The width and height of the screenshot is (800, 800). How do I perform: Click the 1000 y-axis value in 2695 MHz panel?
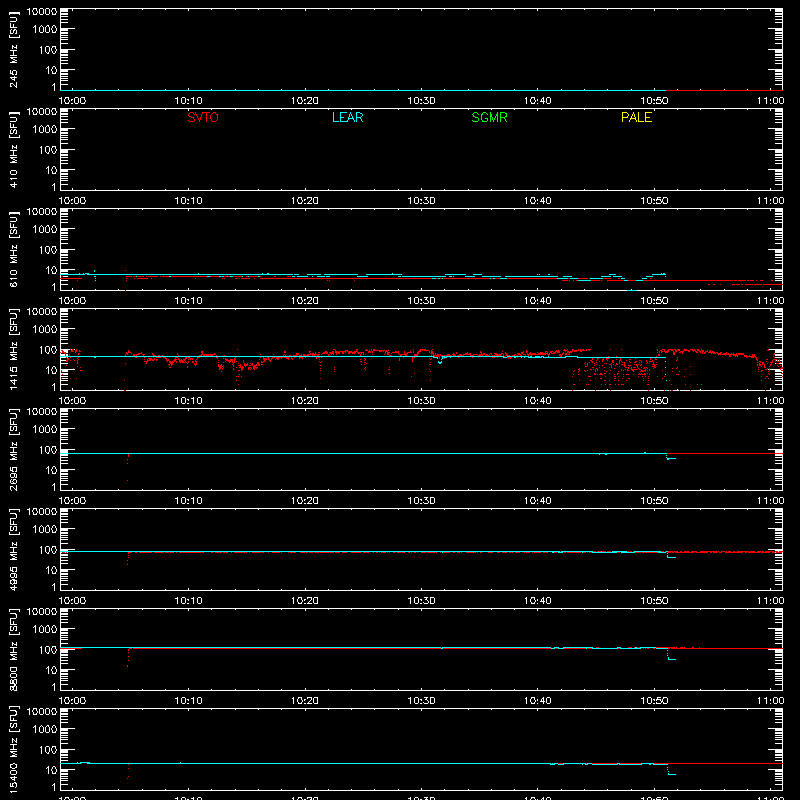point(45,430)
